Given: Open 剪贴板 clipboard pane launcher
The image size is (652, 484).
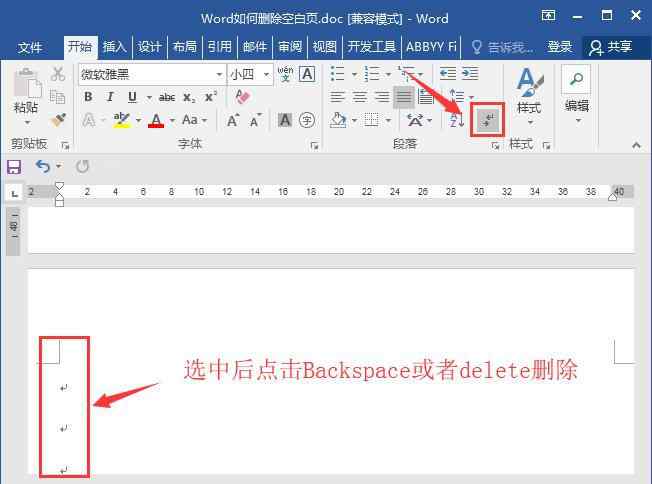Looking at the screenshot, I should click(x=65, y=146).
